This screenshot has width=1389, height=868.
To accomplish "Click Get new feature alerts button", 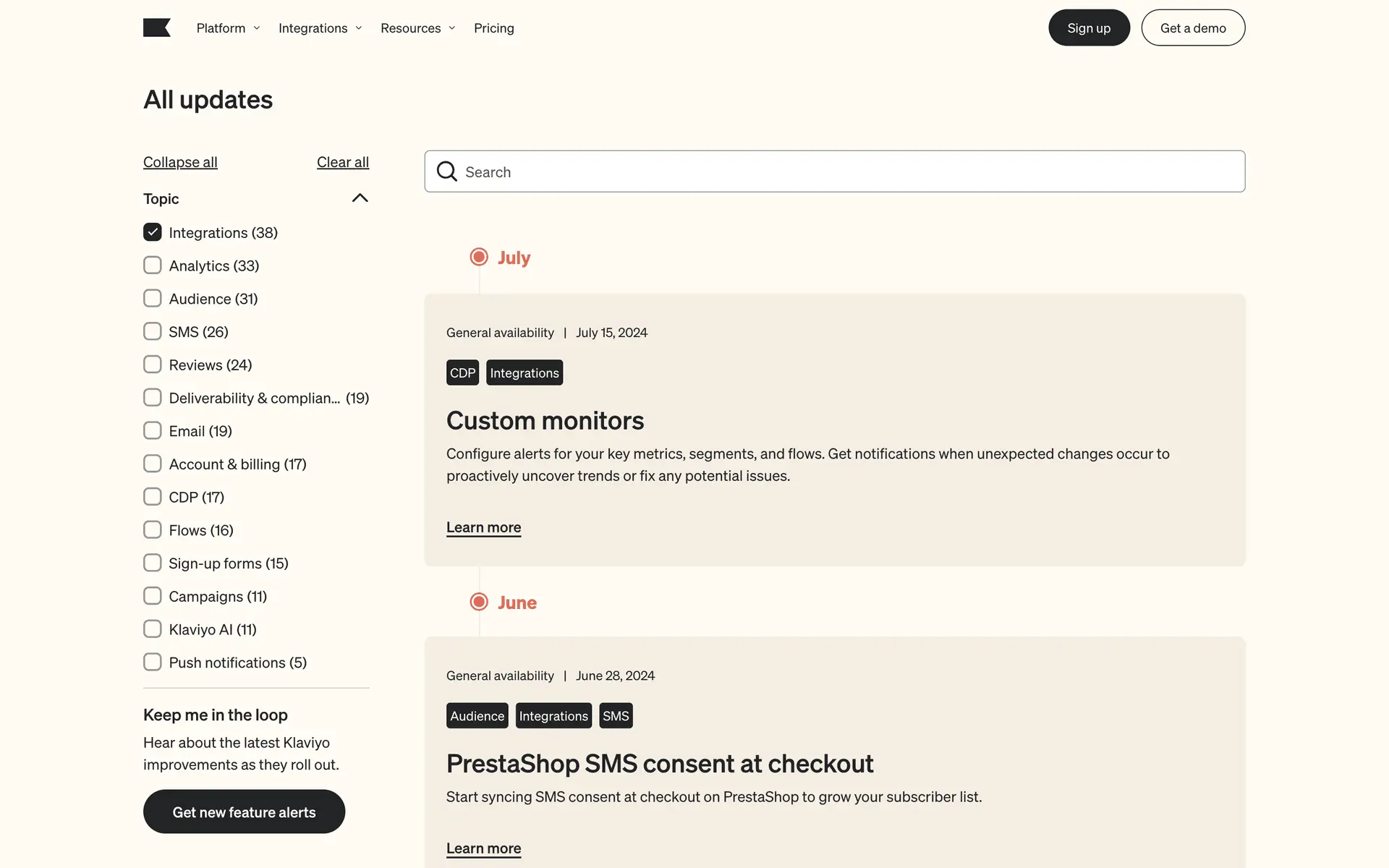I will (244, 812).
